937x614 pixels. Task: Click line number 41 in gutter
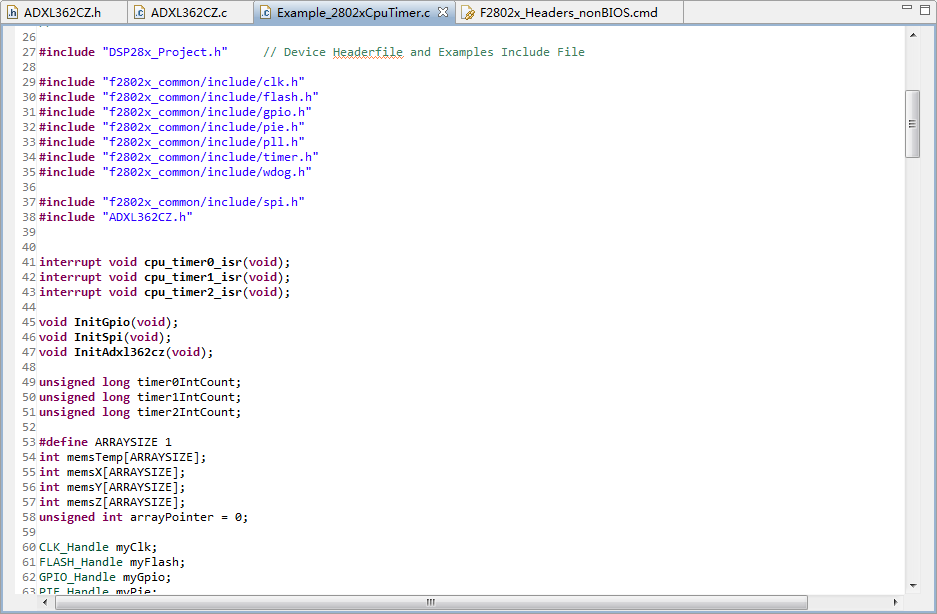(x=29, y=262)
